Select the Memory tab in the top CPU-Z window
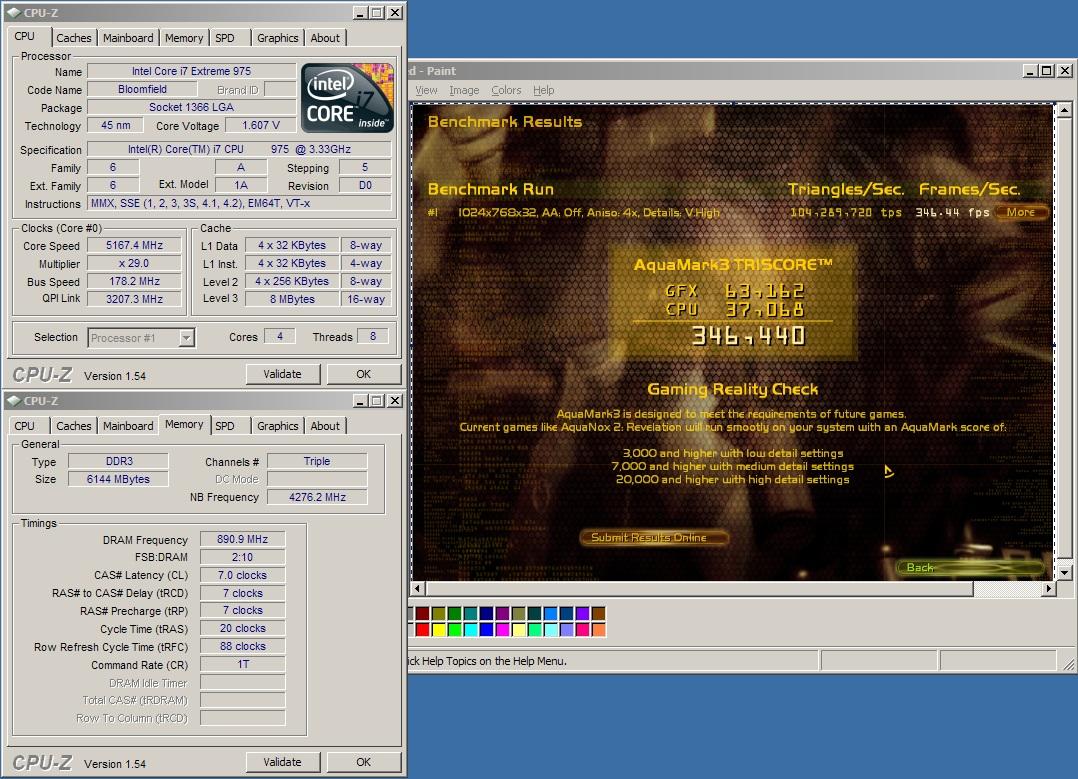Viewport: 1078px width, 779px height. click(x=184, y=38)
